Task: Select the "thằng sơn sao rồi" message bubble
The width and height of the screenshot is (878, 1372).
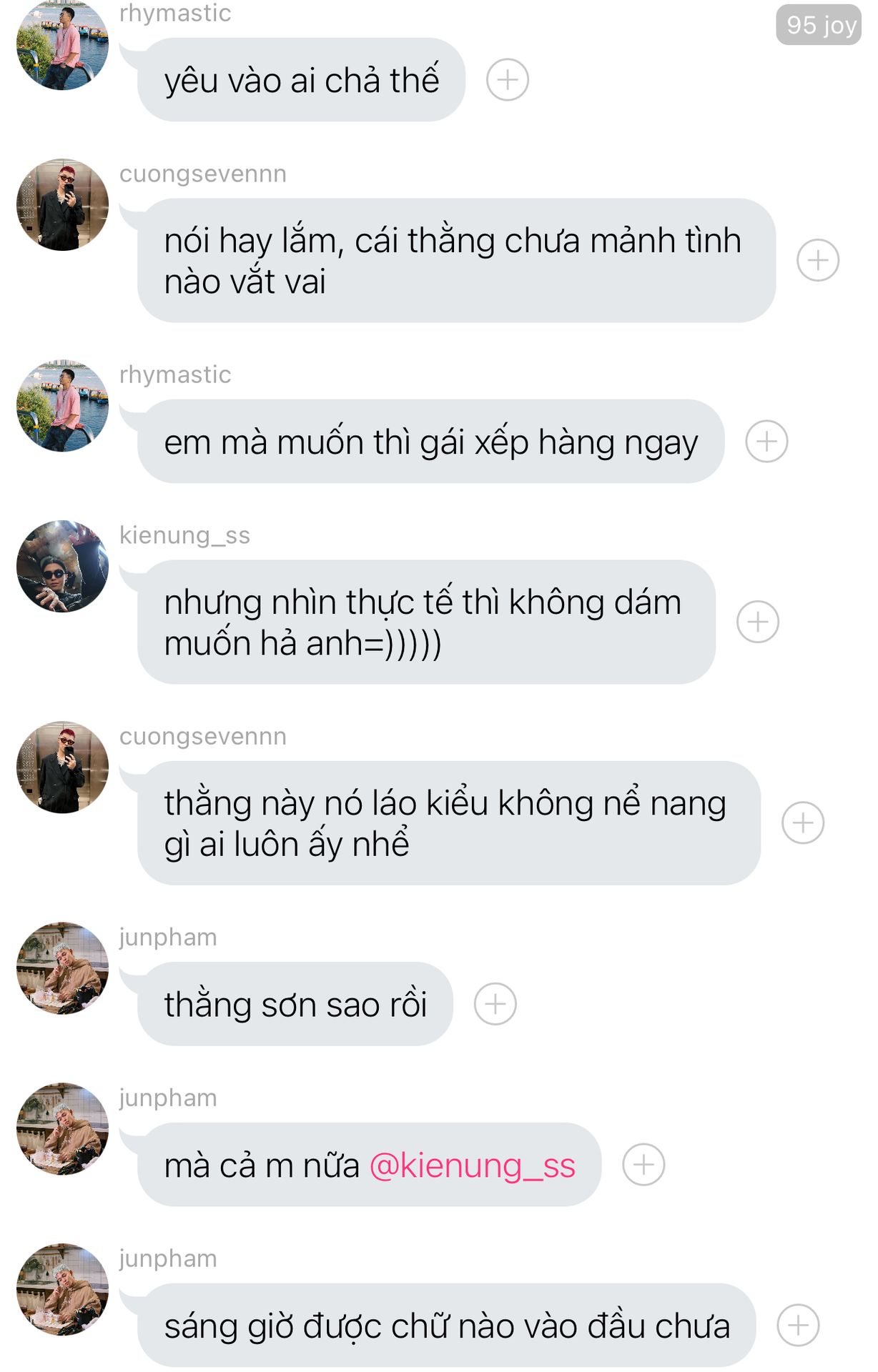Action: coord(295,1004)
